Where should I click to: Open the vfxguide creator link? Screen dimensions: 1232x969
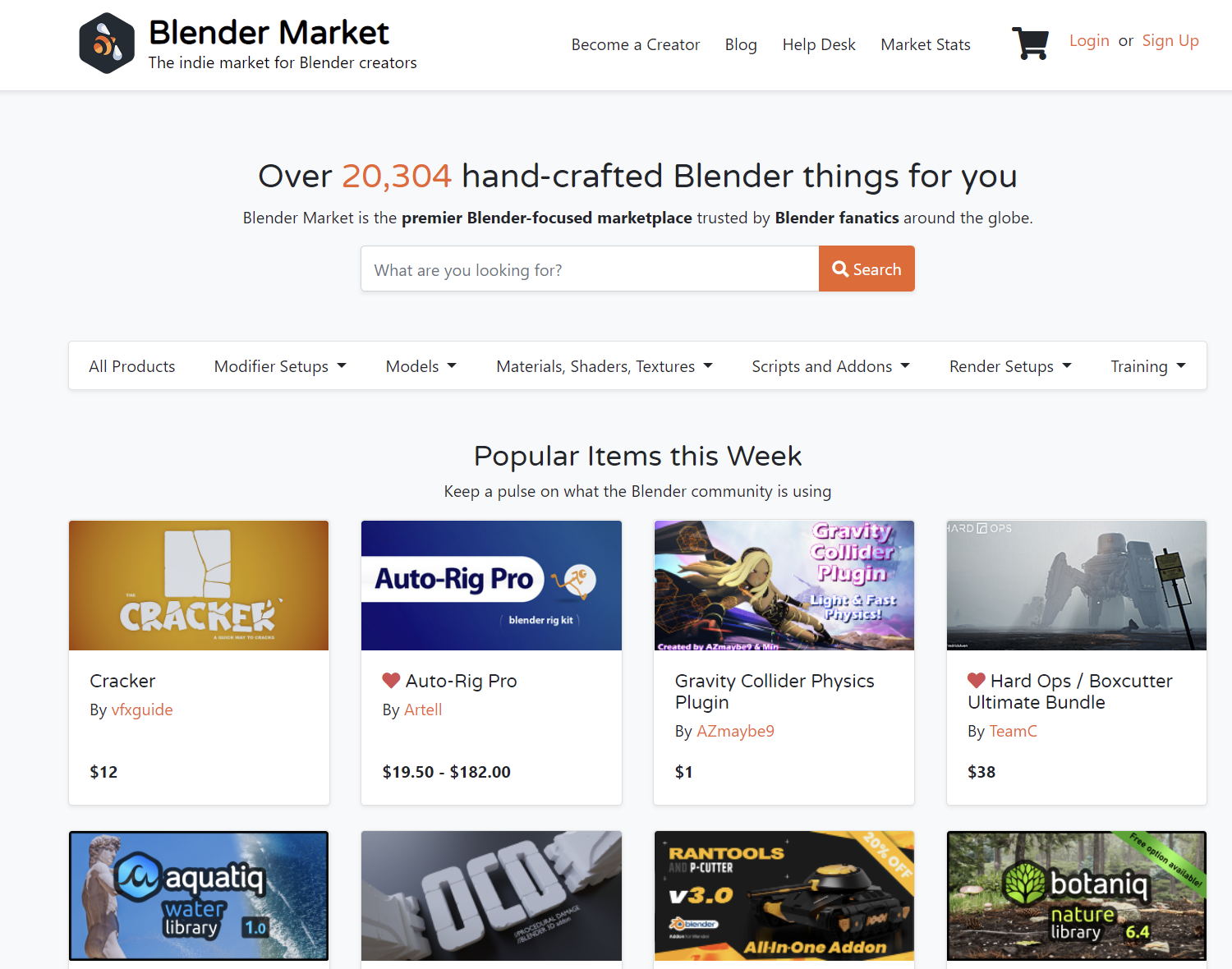tap(142, 710)
